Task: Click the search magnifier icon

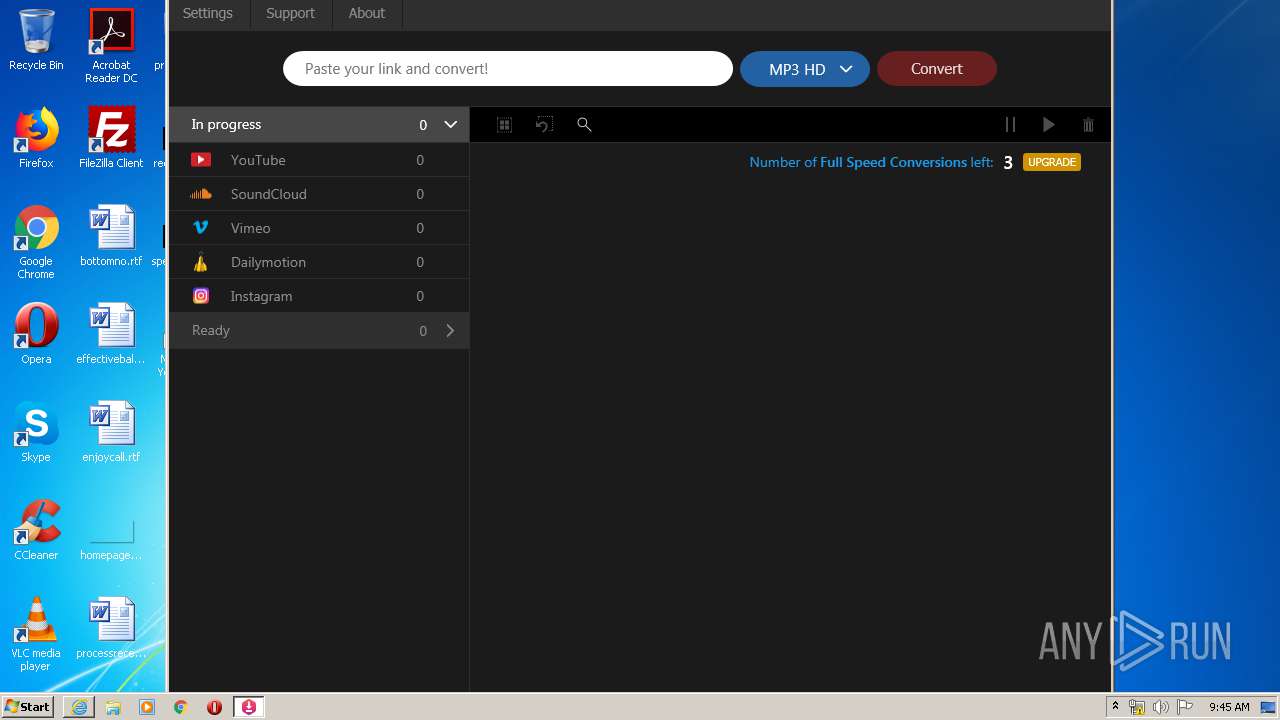Action: point(584,125)
